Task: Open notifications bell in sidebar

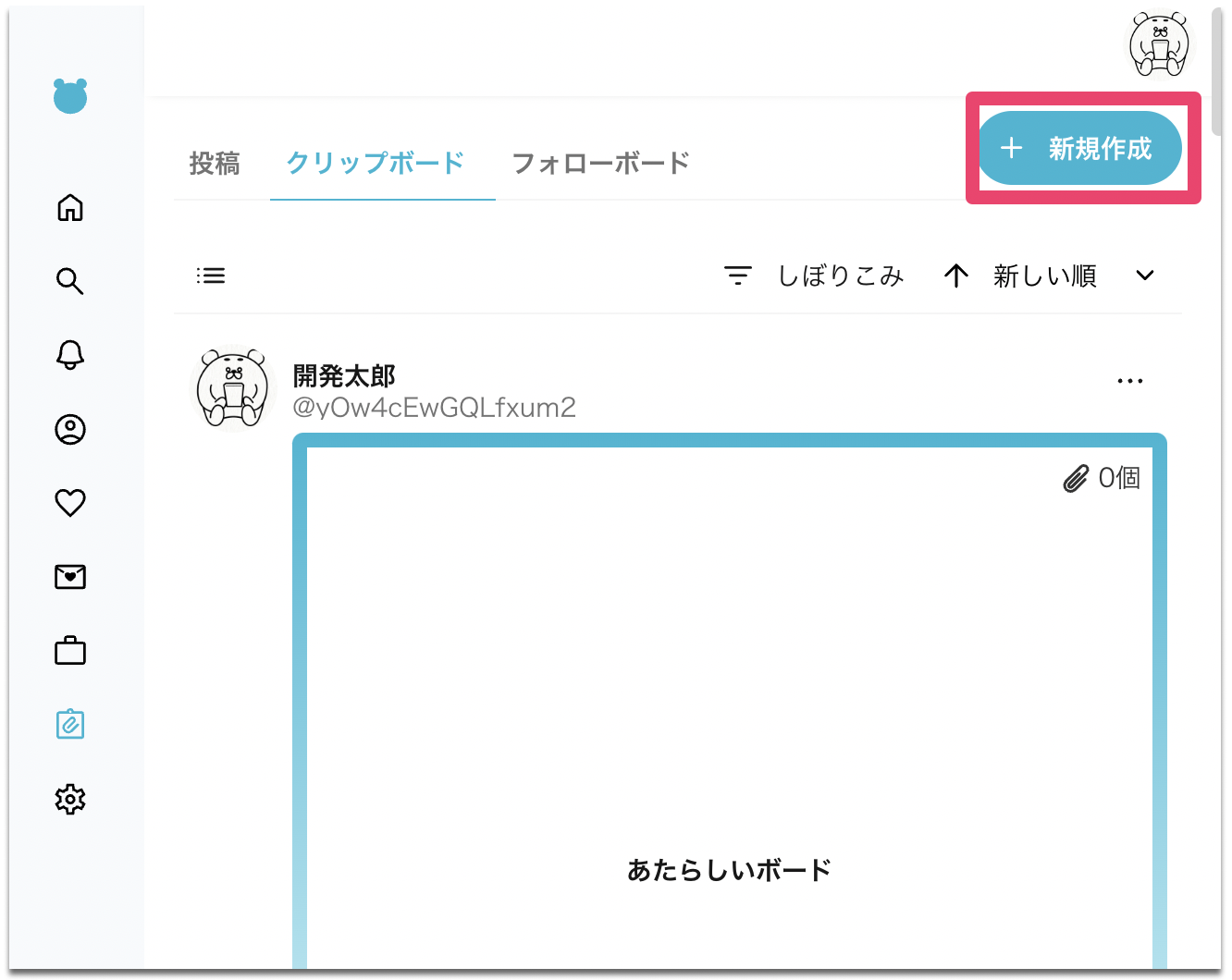Action: pos(70,355)
